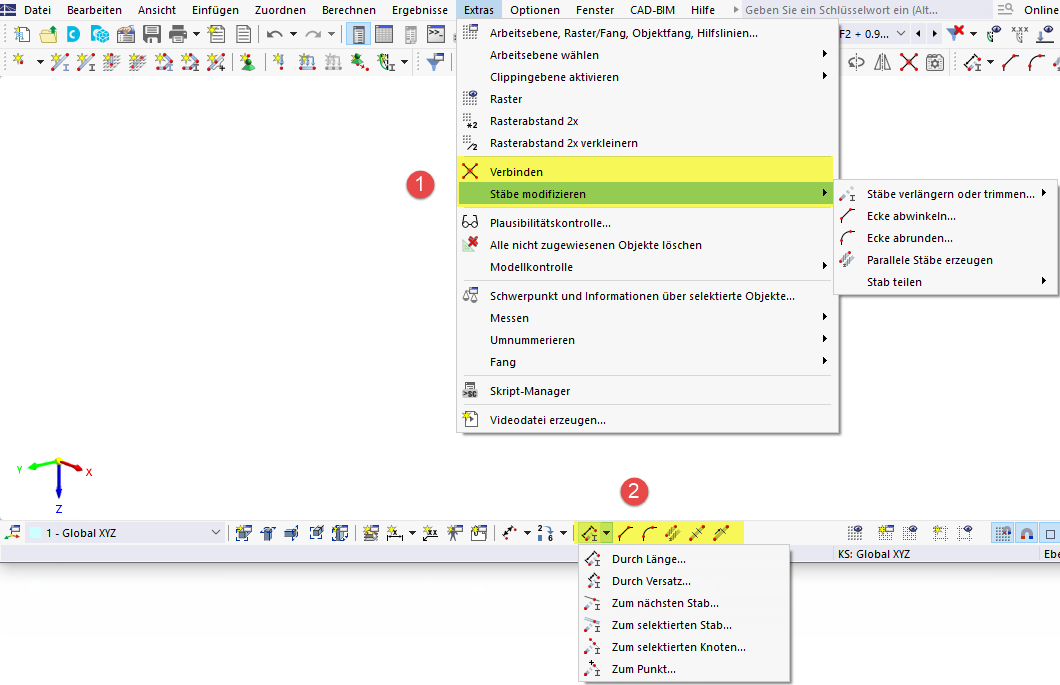
Task: Select Stäbe modifizieren menu entry
Action: (646, 194)
